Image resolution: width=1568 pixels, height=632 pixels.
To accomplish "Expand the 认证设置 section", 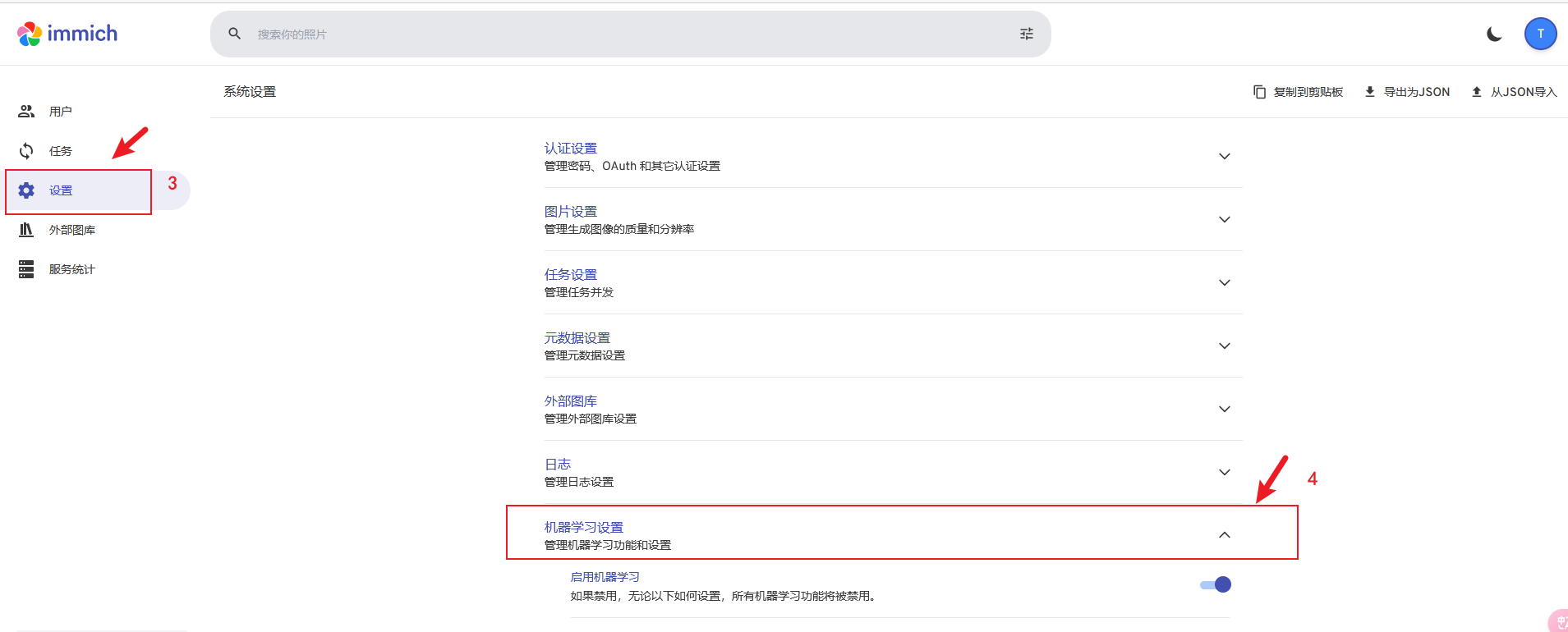I will [1224, 156].
